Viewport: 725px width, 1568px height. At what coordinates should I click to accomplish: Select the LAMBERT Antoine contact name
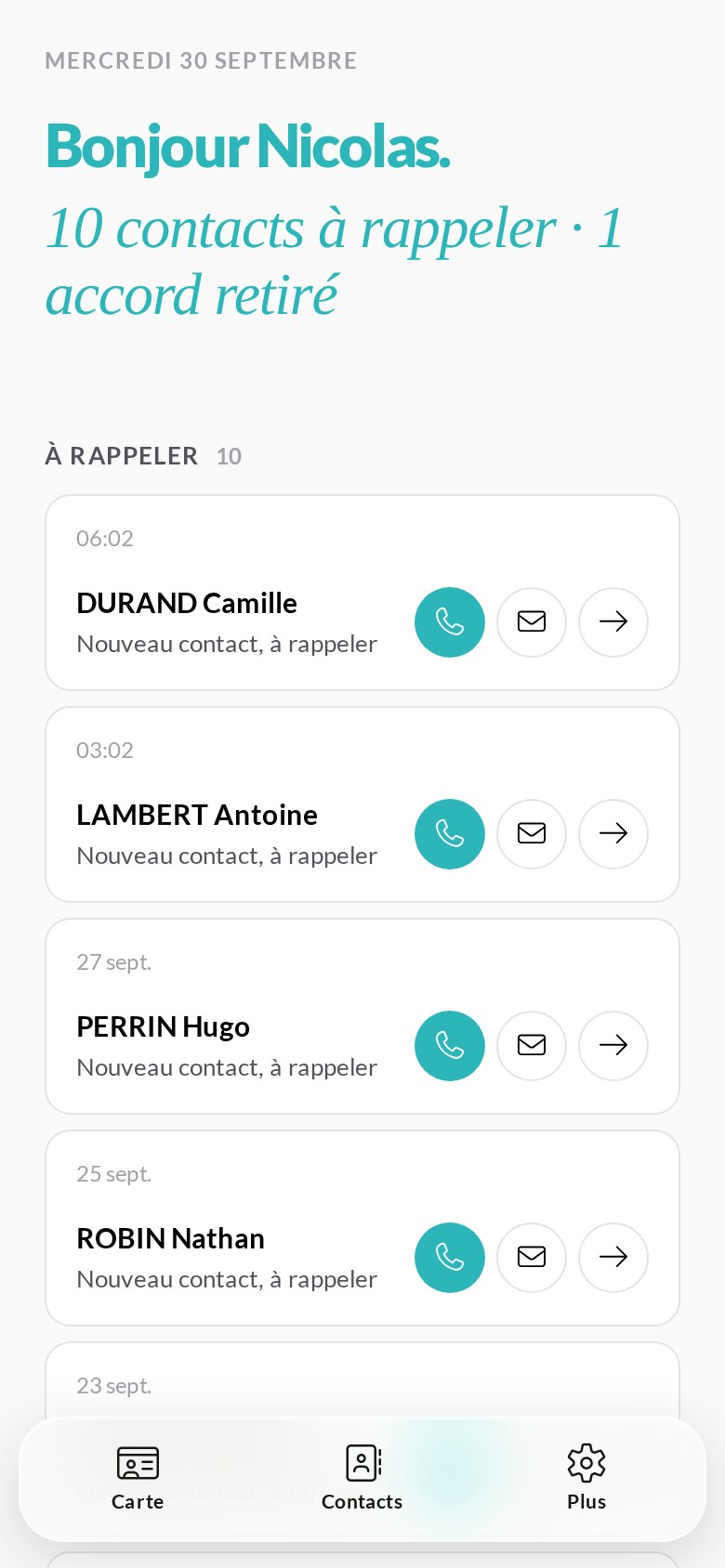pos(197,815)
